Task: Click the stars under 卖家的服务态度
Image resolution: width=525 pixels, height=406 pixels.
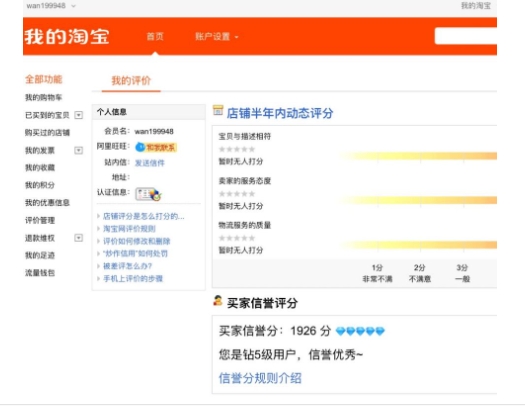Action: point(237,194)
